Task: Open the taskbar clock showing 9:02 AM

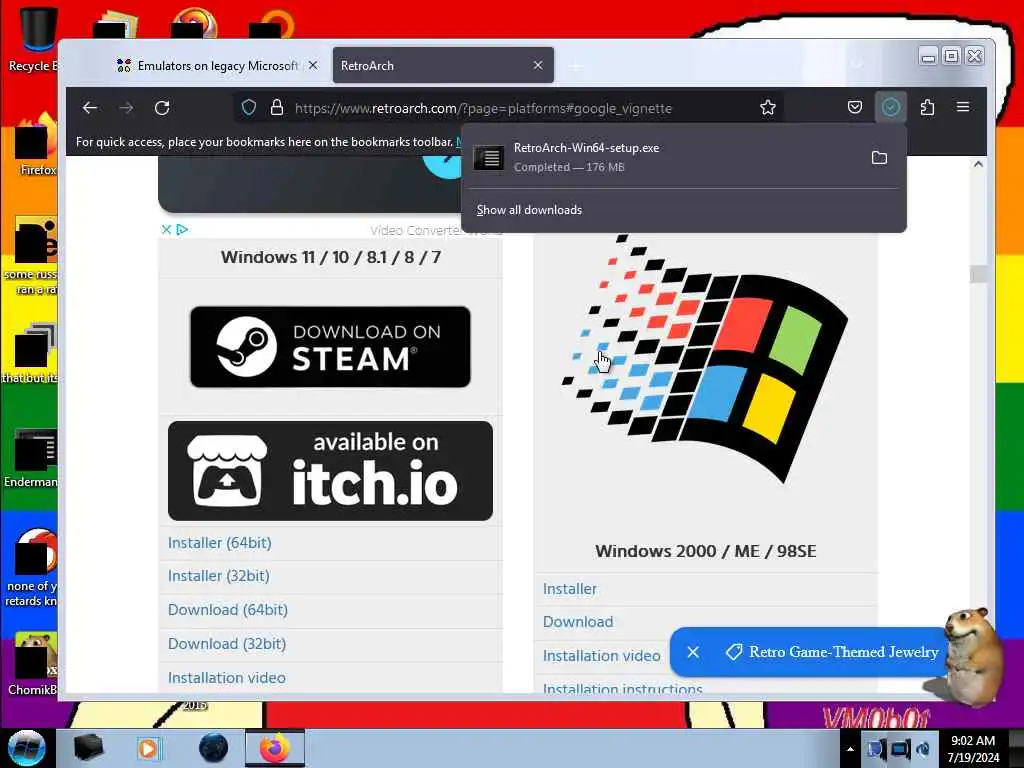Action: pyautogui.click(x=973, y=748)
